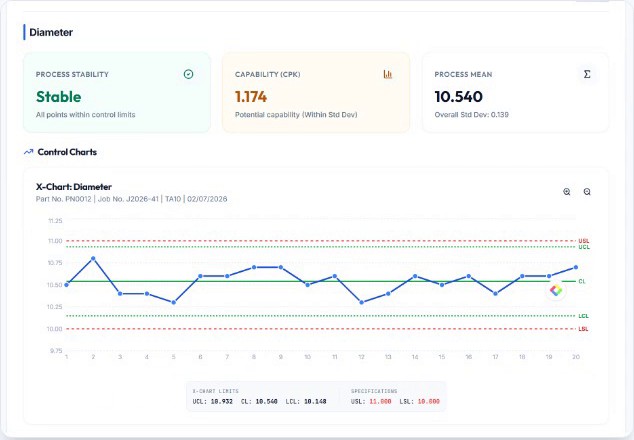Click the 'X-Chart: Diameter' title
The height and width of the screenshot is (440, 634).
(74, 187)
